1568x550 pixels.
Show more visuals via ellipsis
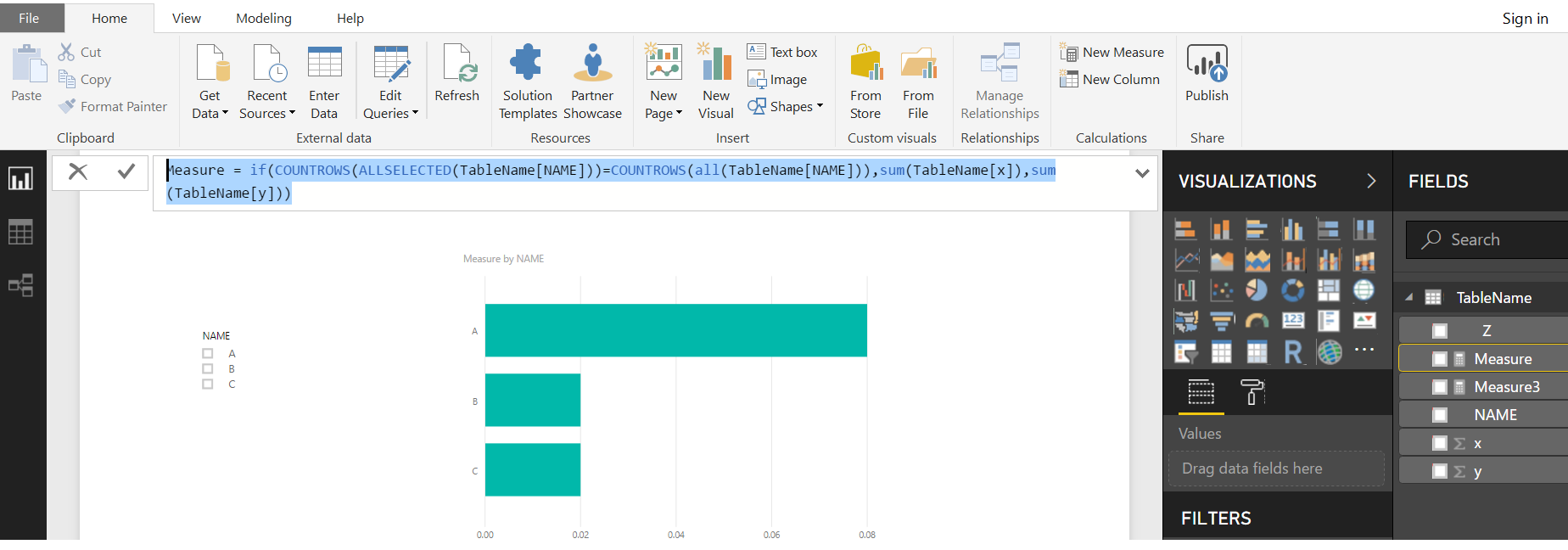[x=1364, y=350]
